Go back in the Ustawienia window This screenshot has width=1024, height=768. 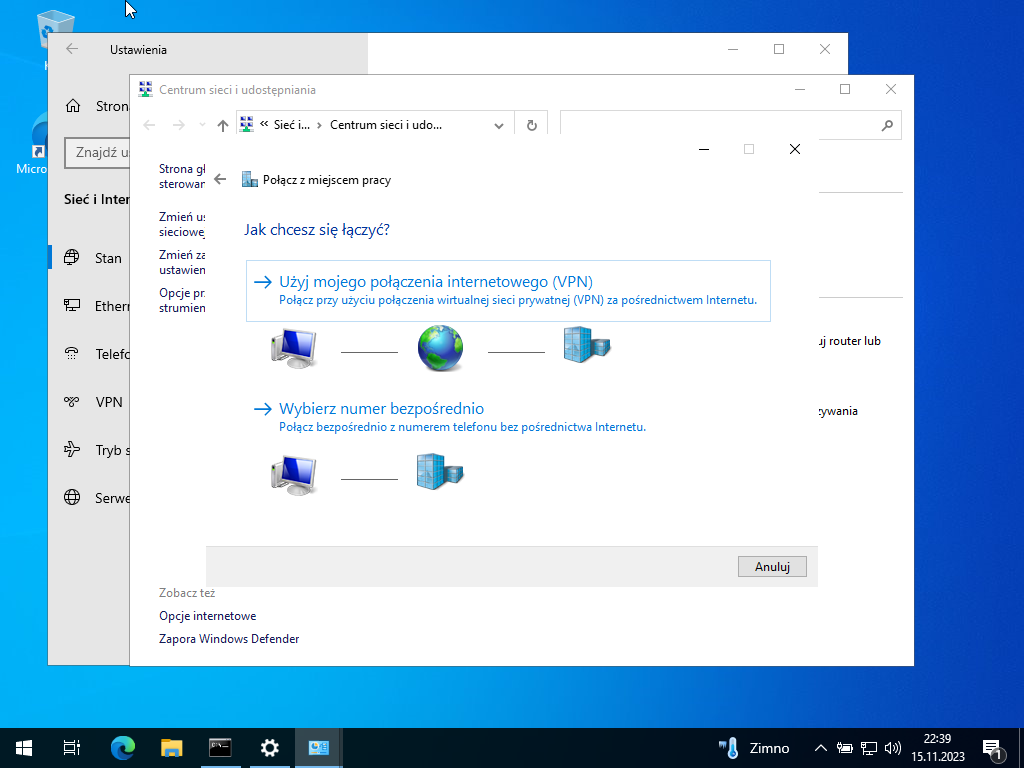click(72, 49)
